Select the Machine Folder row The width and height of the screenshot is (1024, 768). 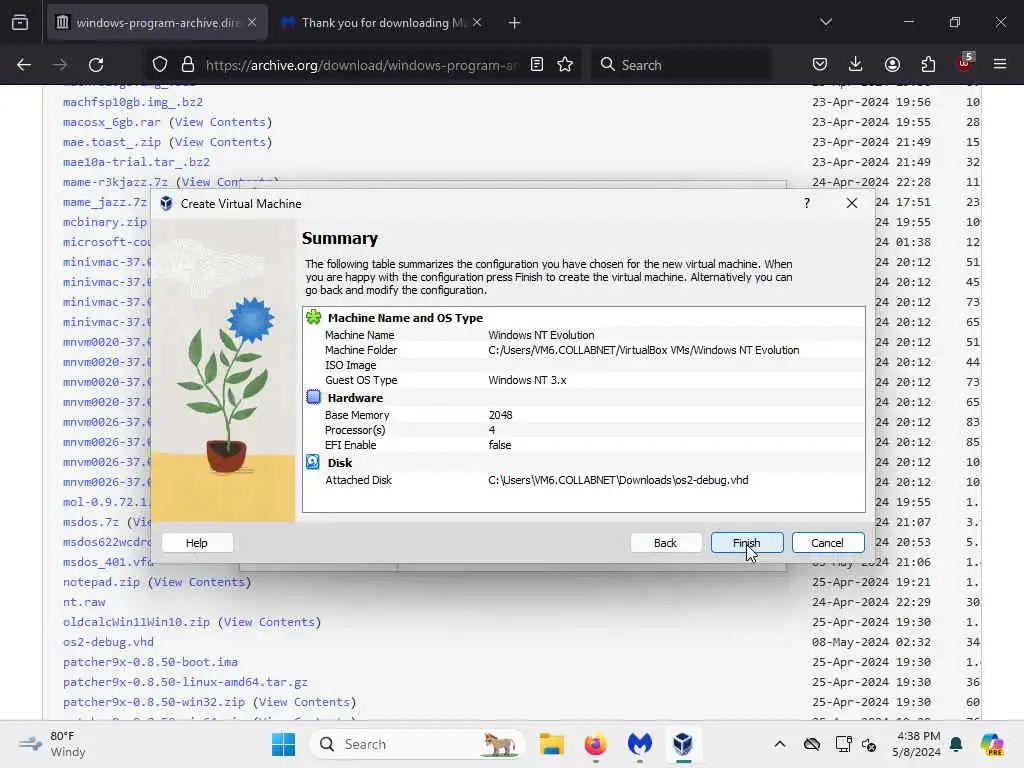[x=584, y=350]
